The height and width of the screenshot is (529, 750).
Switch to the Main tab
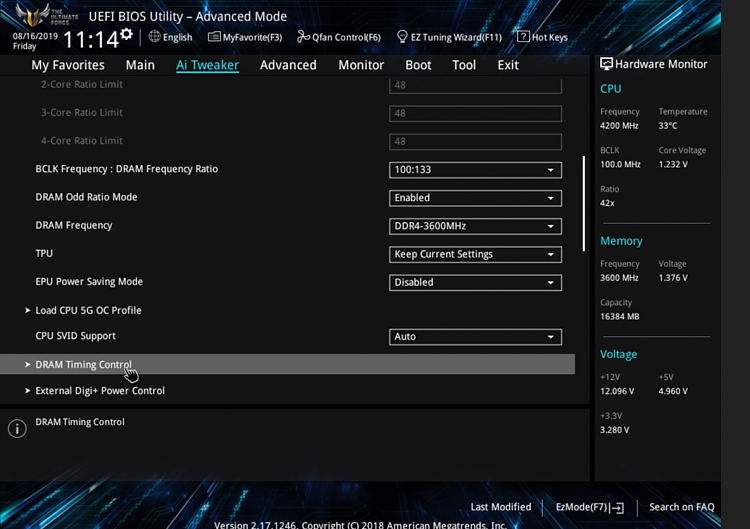click(140, 65)
